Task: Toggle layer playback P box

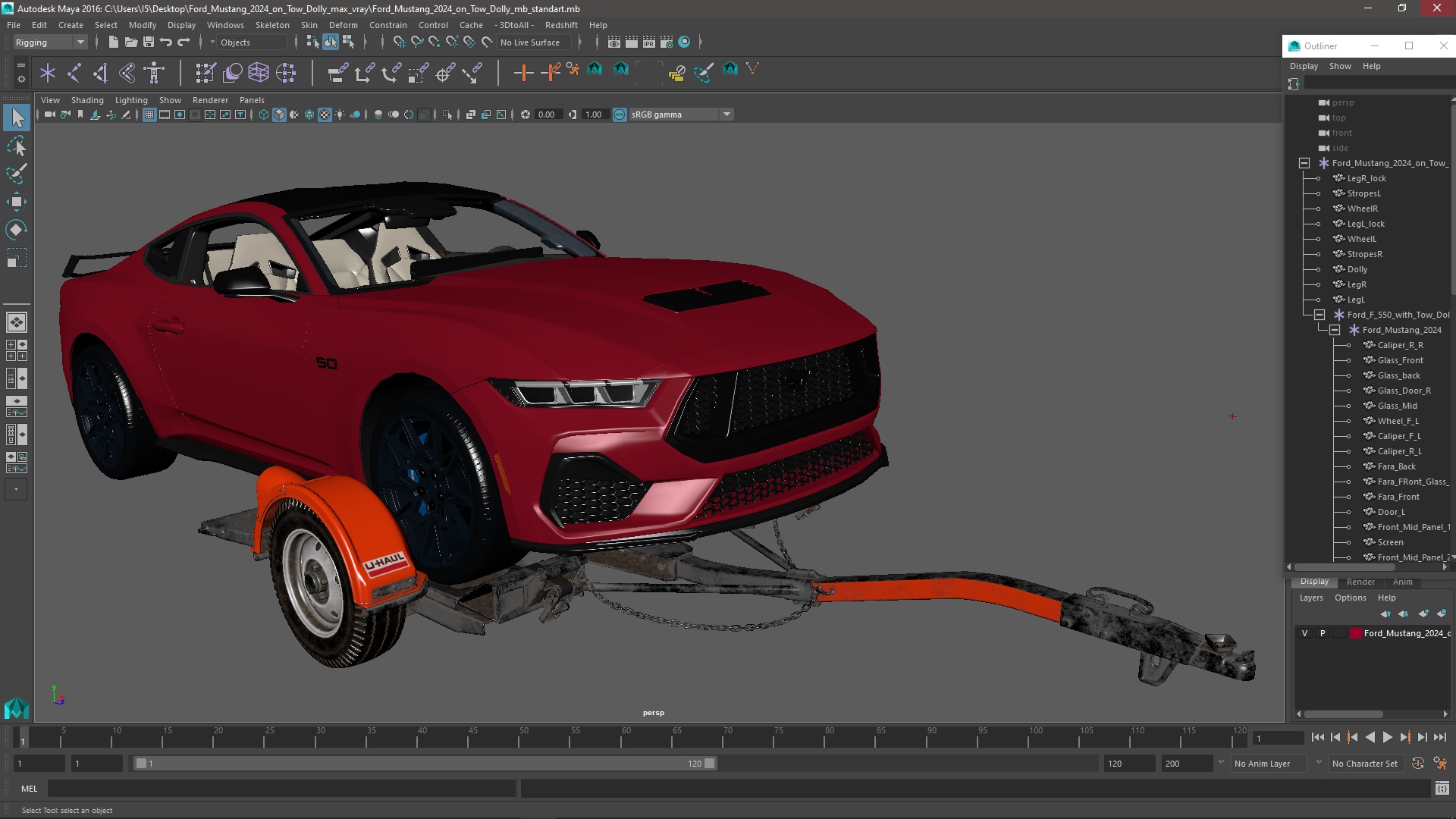Action: 1323,633
